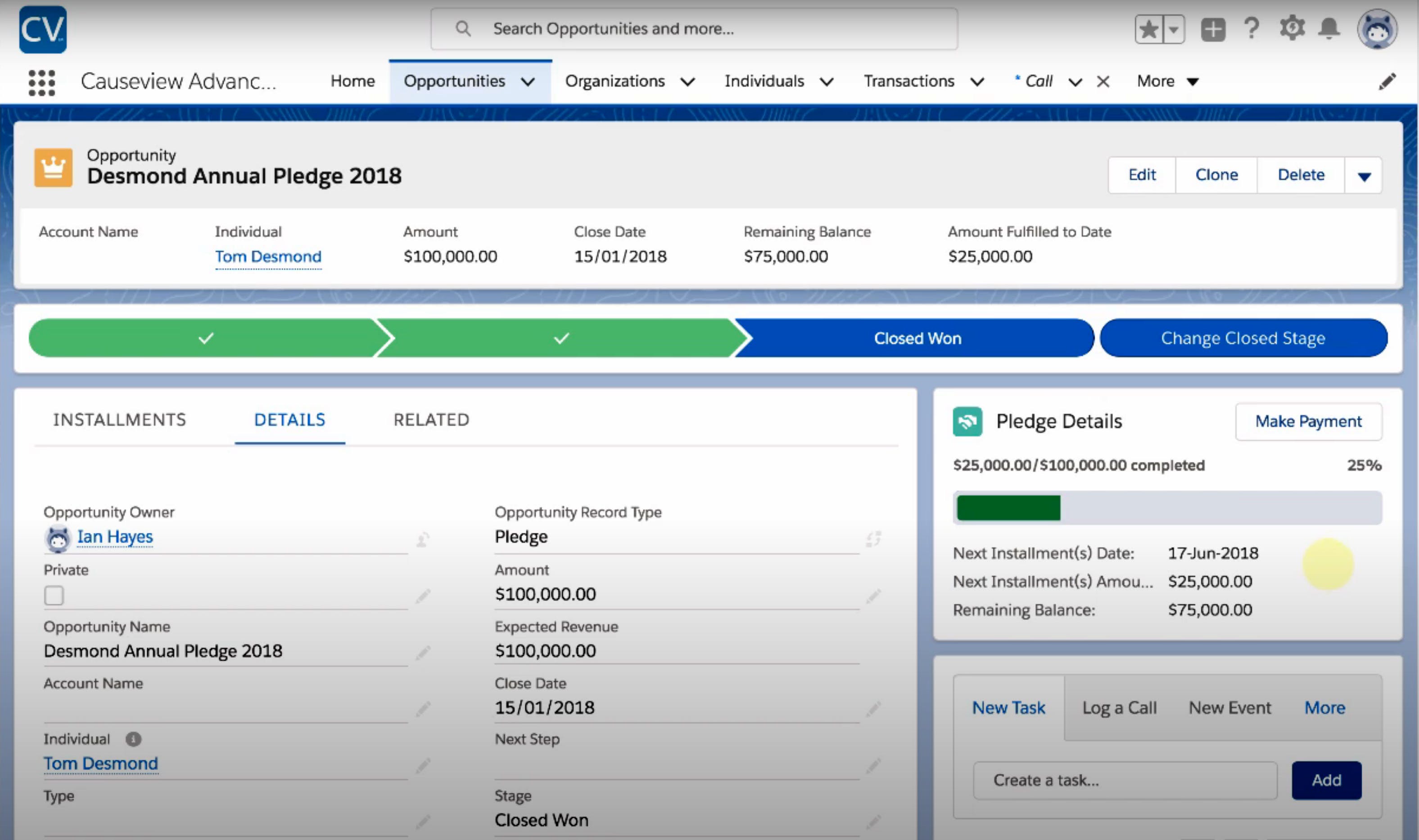
Task: Change owner icon beside Ian Hayes
Action: [423, 539]
